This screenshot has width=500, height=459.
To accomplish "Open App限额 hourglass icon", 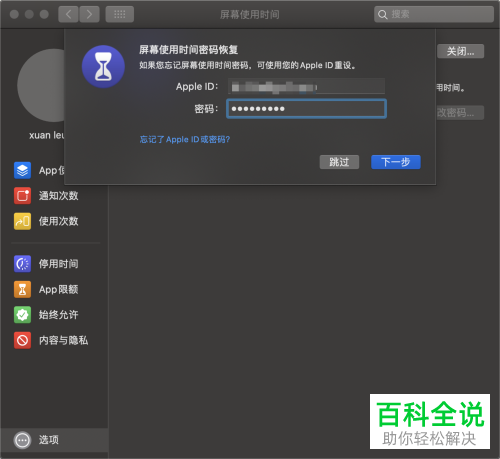I will click(x=22, y=289).
